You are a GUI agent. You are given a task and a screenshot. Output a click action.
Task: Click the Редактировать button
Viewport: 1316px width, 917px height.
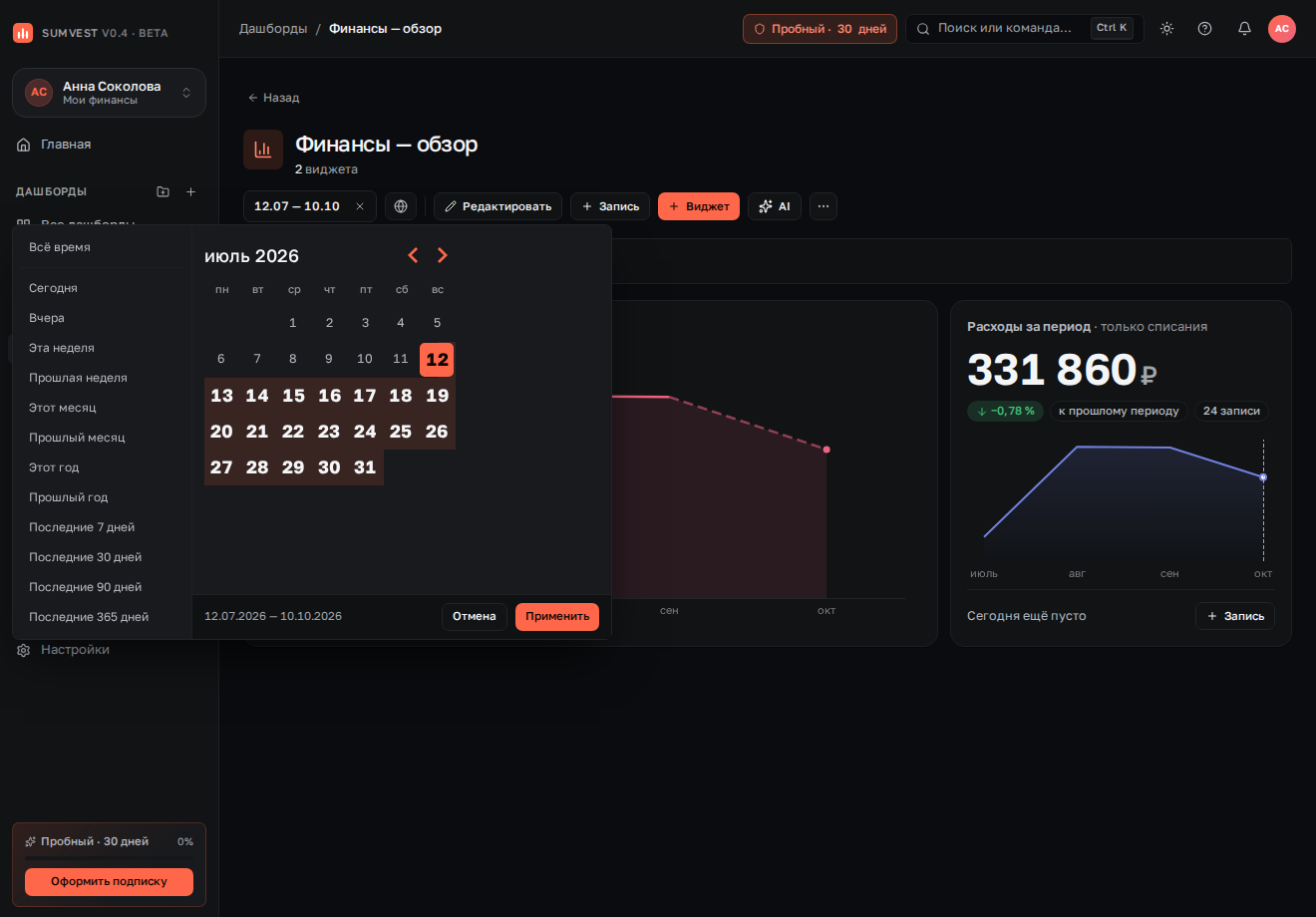(x=497, y=206)
